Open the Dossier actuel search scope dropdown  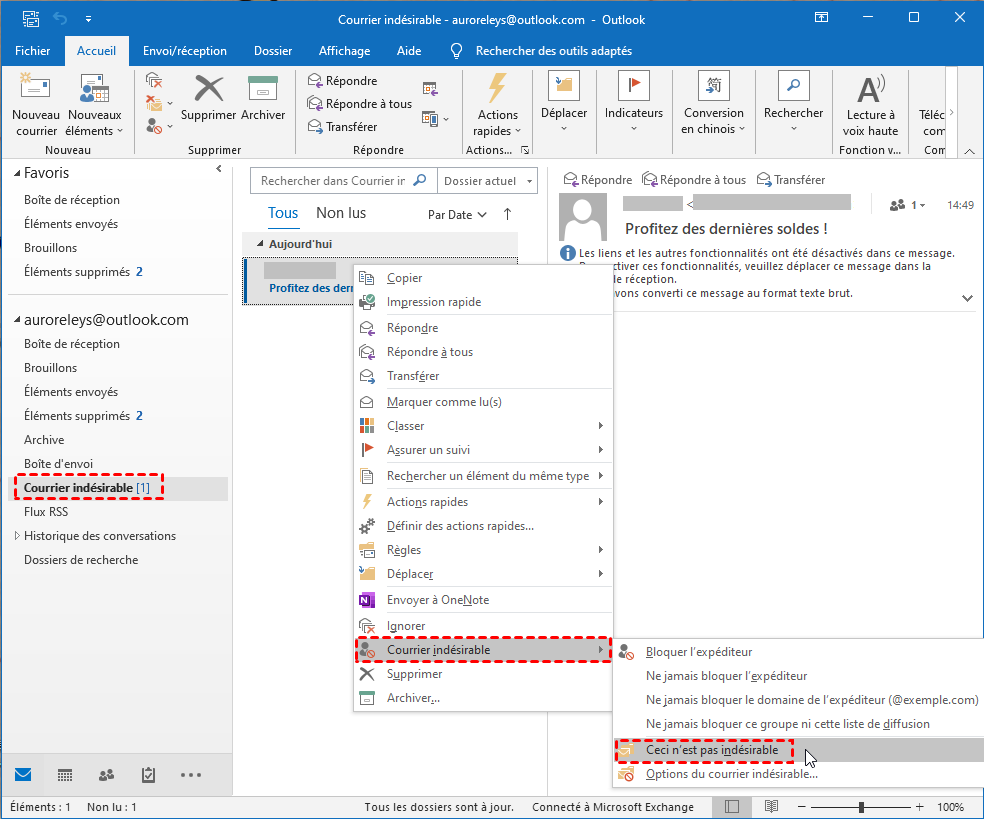489,181
